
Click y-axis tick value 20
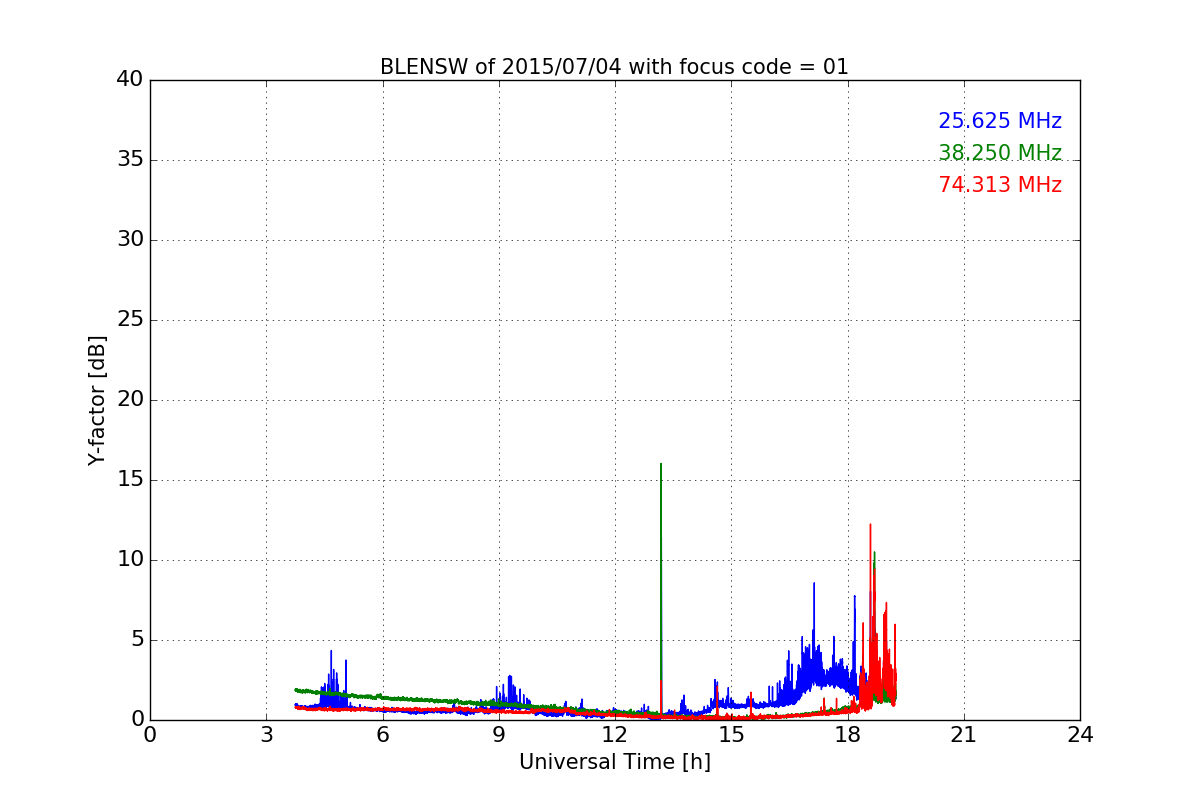click(130, 400)
